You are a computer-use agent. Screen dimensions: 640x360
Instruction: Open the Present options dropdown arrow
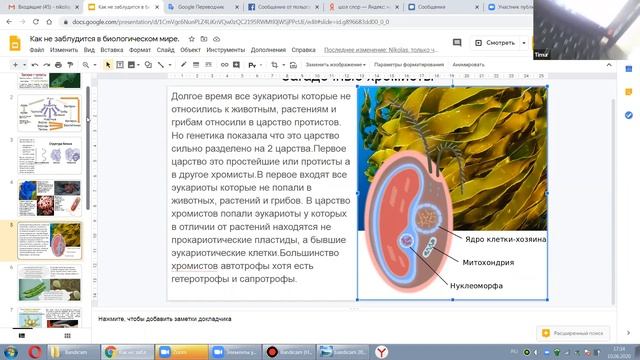(x=524, y=42)
